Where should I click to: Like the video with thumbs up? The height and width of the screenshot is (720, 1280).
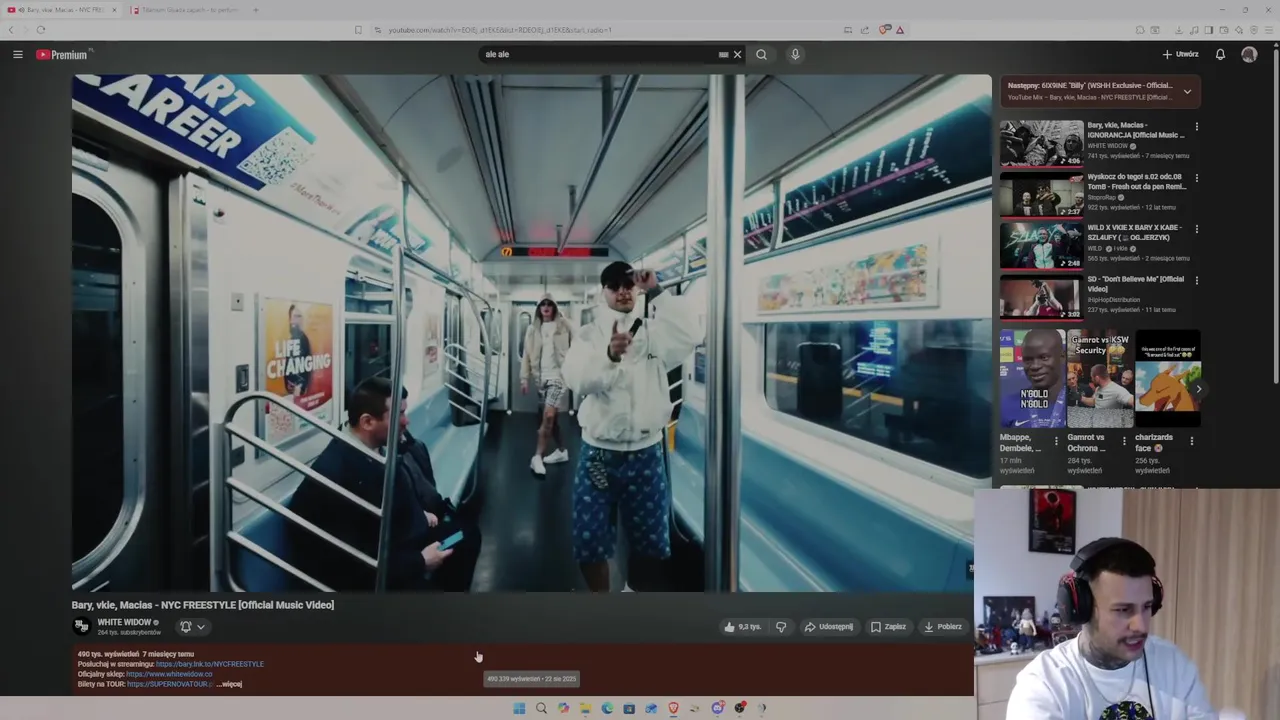coord(743,627)
